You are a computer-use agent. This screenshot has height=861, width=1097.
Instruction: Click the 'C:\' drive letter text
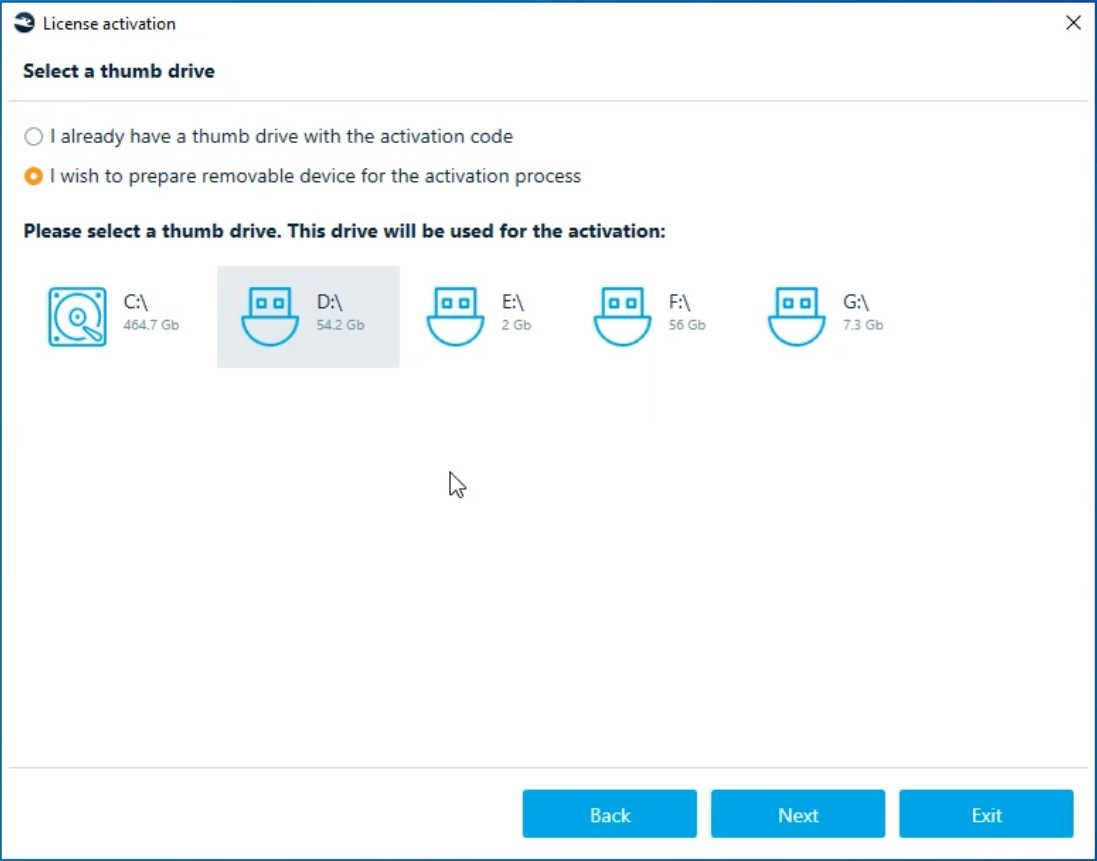coord(136,302)
